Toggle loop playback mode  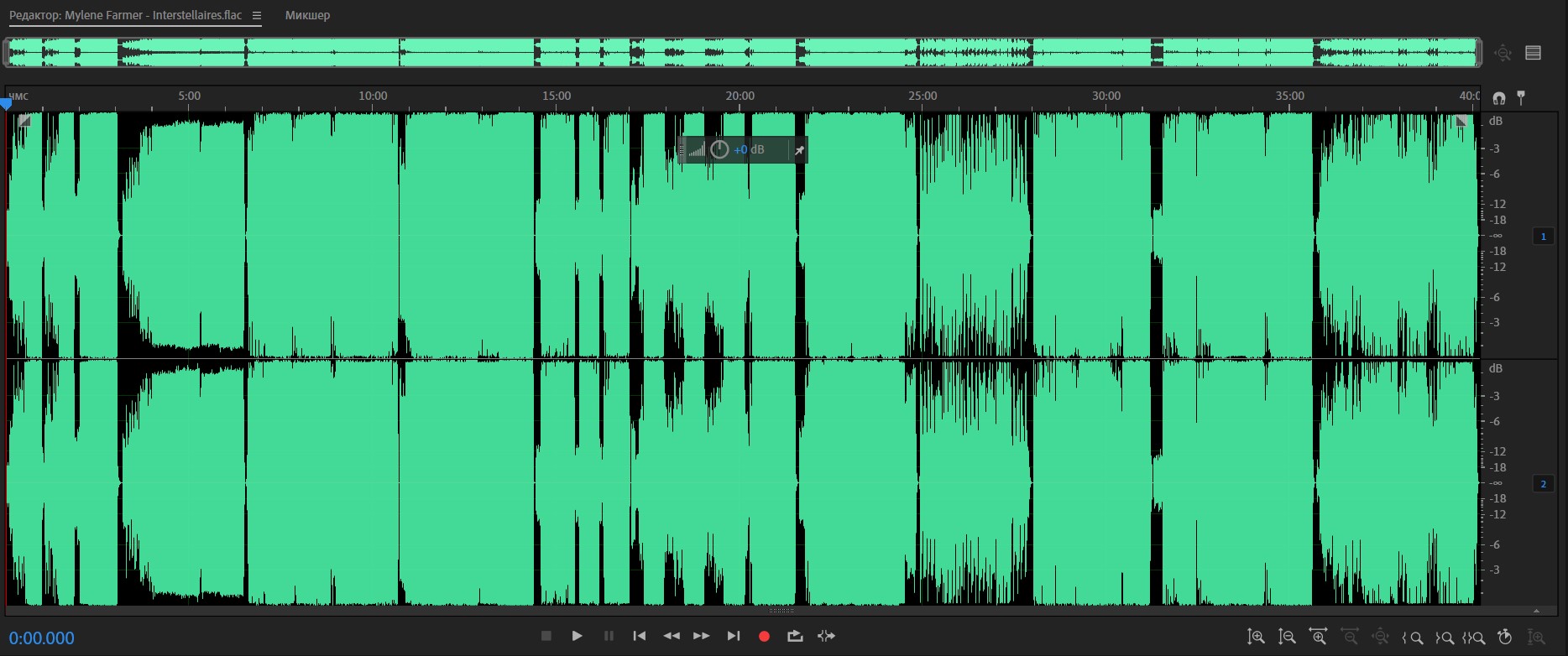795,637
